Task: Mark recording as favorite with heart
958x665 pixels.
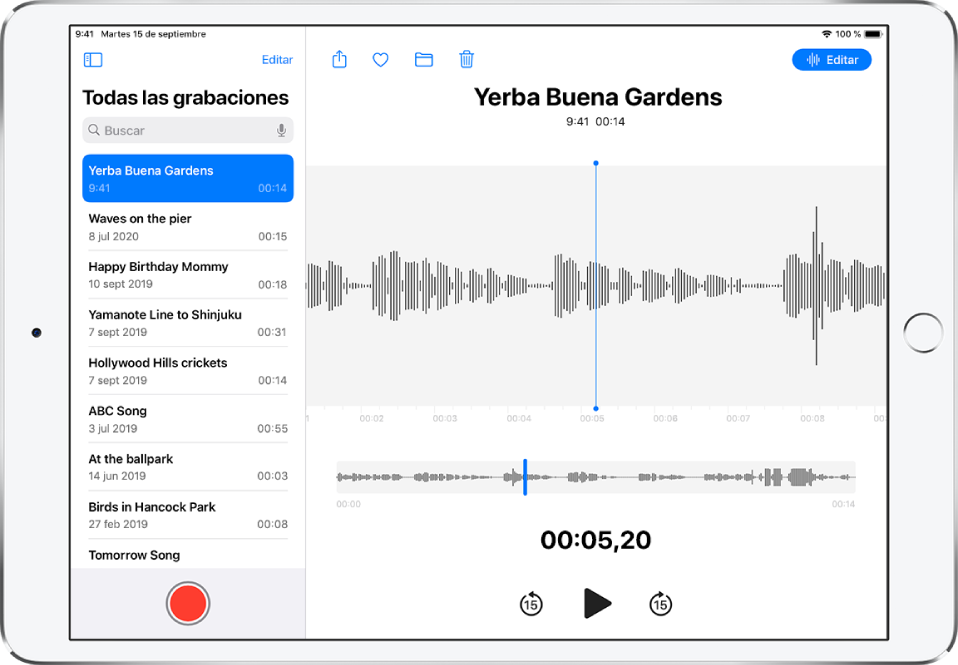Action: 381,60
